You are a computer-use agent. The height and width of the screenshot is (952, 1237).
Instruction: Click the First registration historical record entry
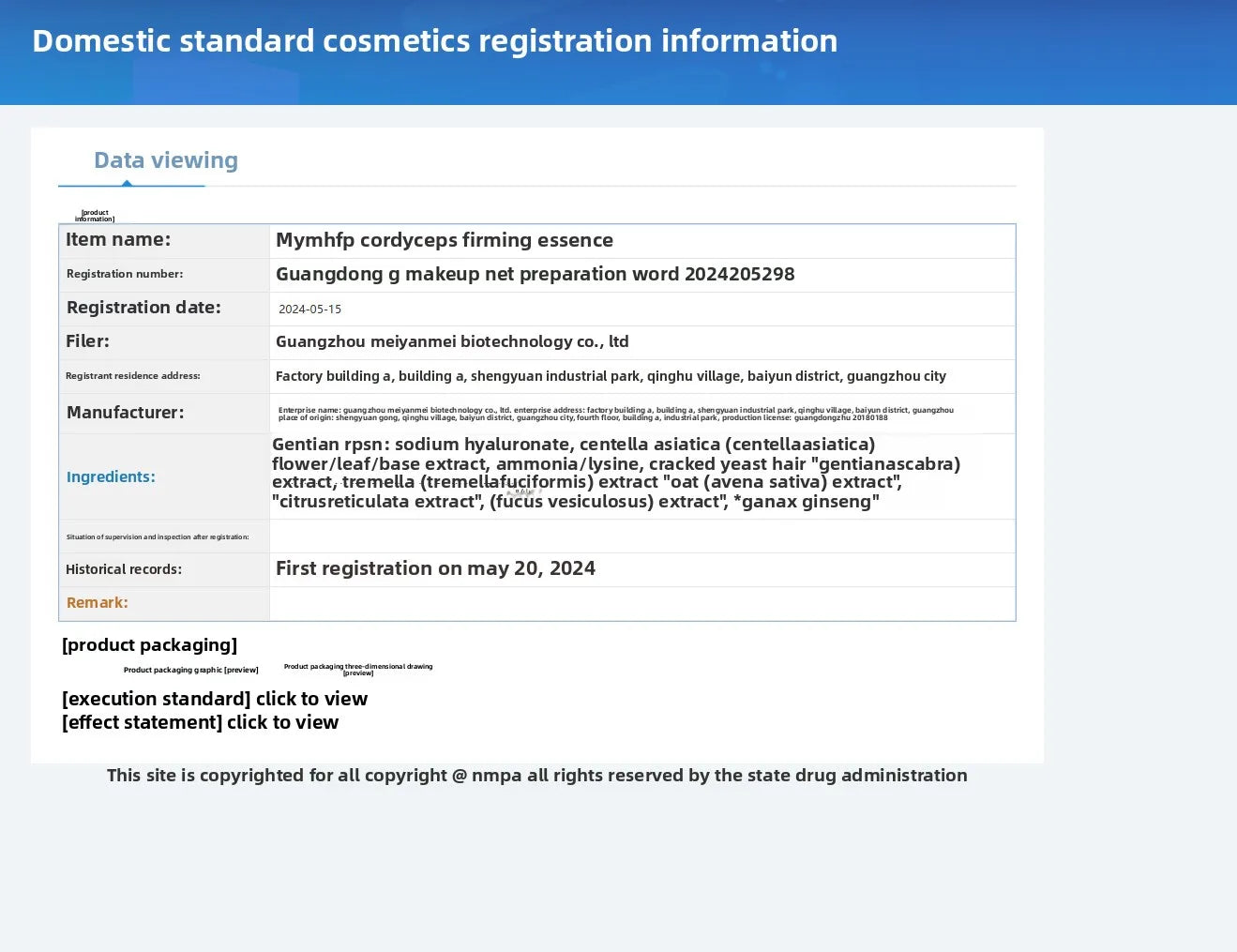(435, 568)
